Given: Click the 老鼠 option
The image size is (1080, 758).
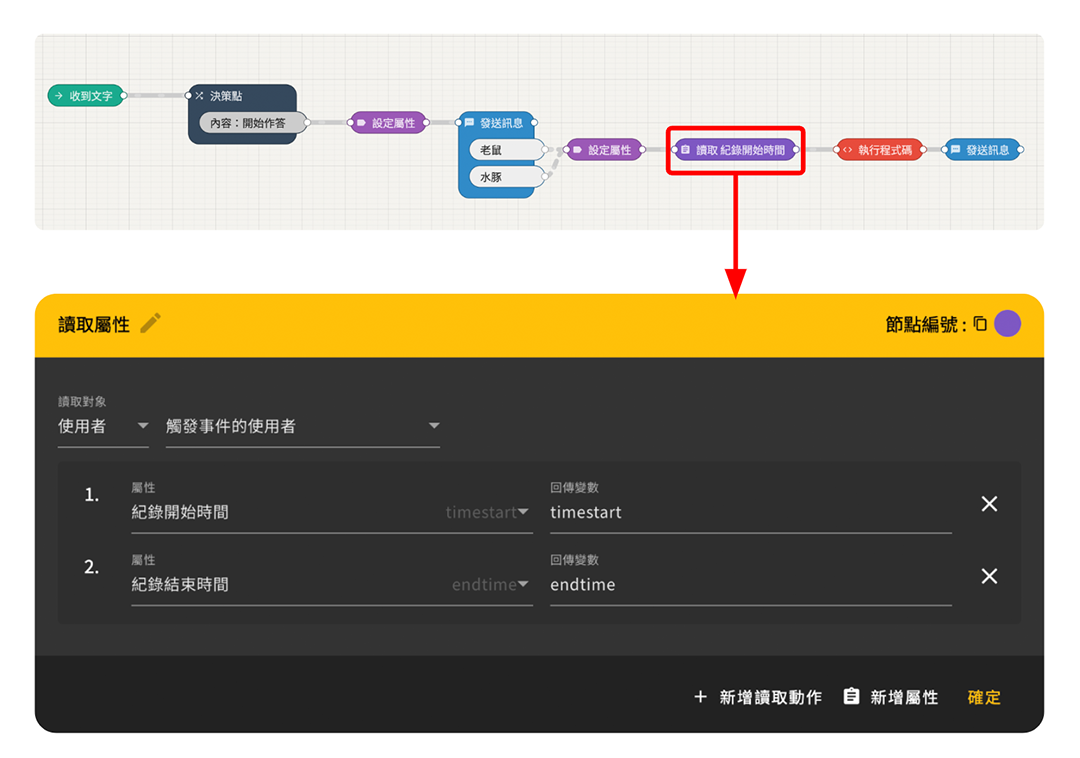Looking at the screenshot, I should click(507, 150).
